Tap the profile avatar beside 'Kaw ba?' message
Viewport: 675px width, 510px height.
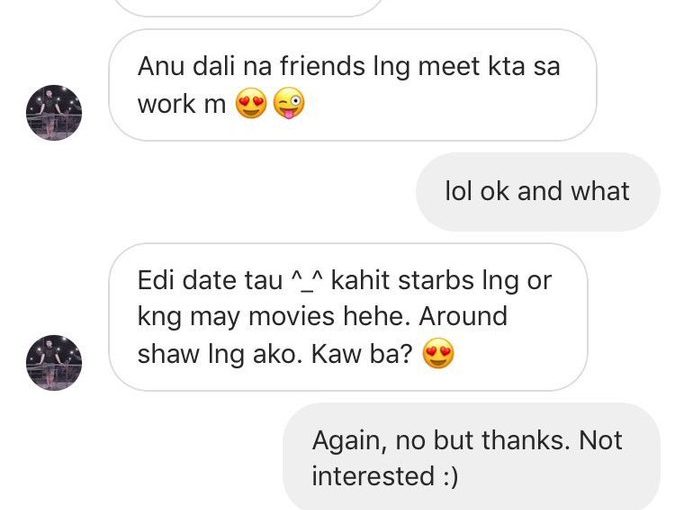click(x=54, y=363)
